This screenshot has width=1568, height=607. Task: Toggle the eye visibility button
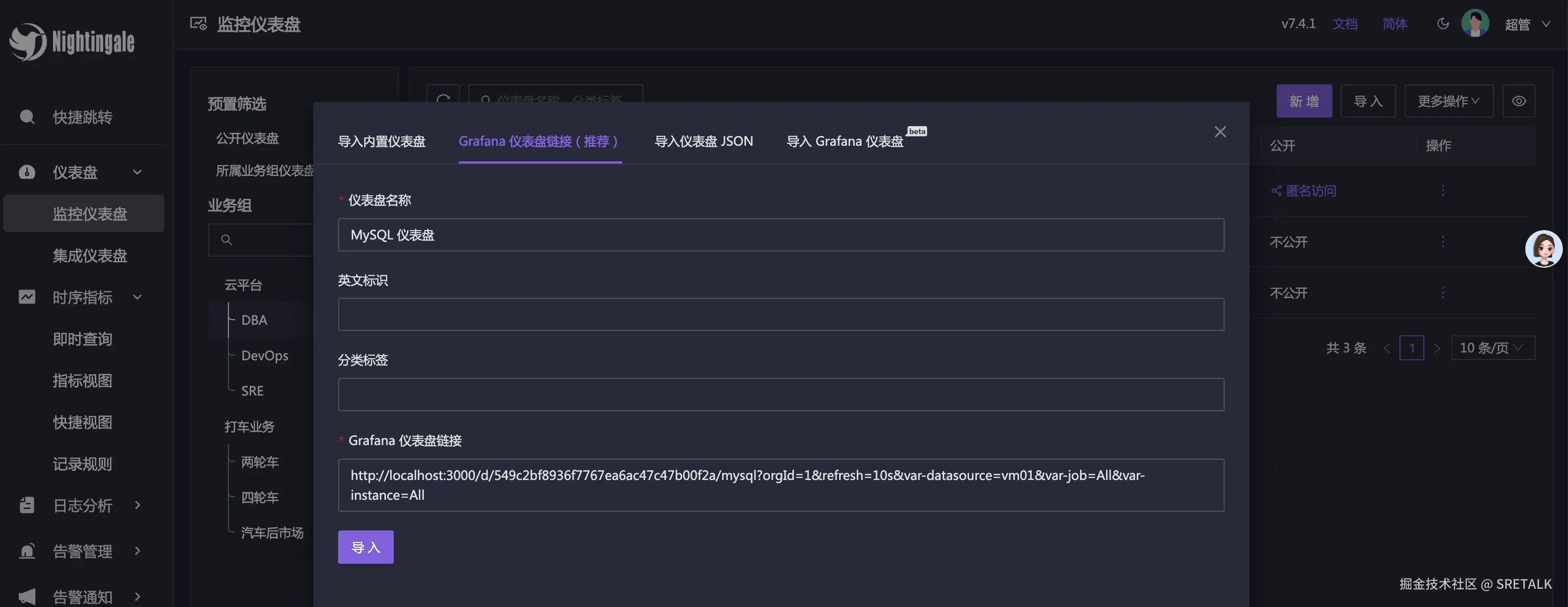(x=1519, y=101)
